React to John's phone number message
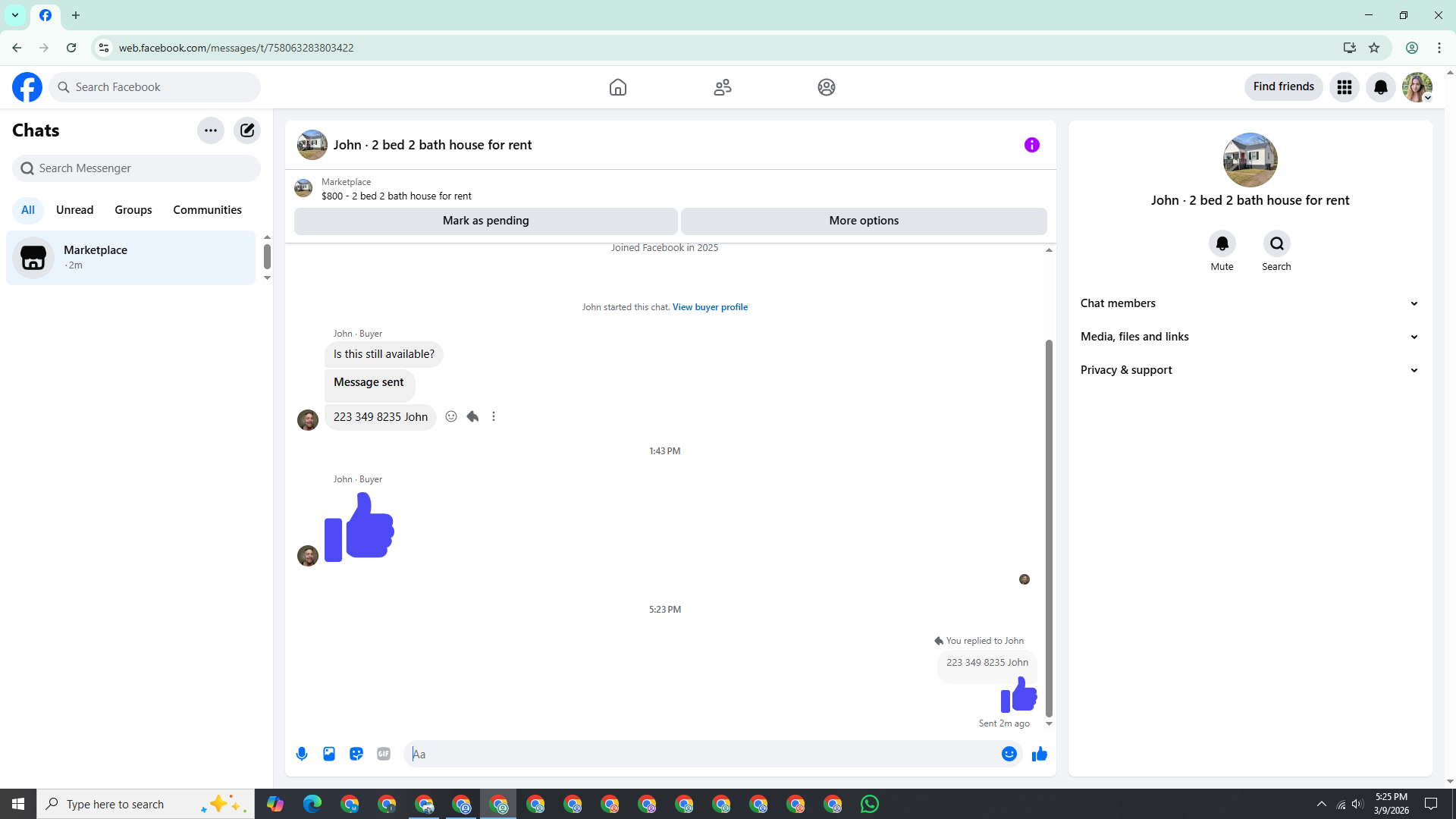1456x819 pixels. [x=451, y=416]
